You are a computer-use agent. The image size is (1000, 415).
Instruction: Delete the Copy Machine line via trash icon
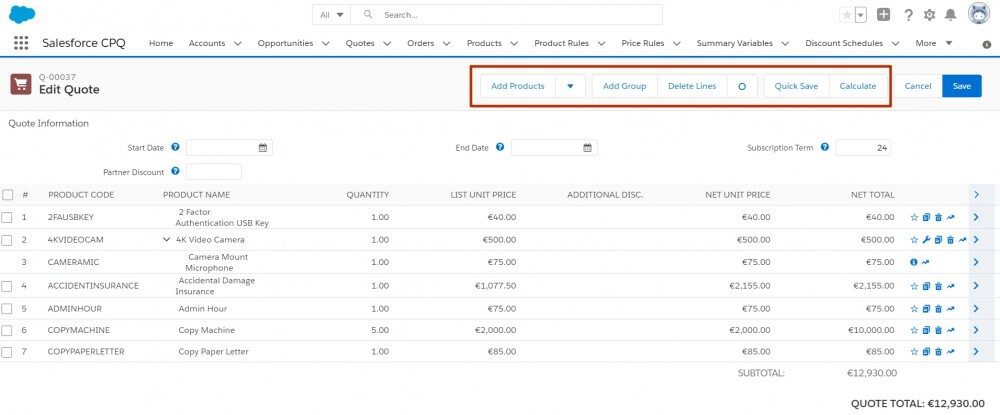click(x=938, y=330)
